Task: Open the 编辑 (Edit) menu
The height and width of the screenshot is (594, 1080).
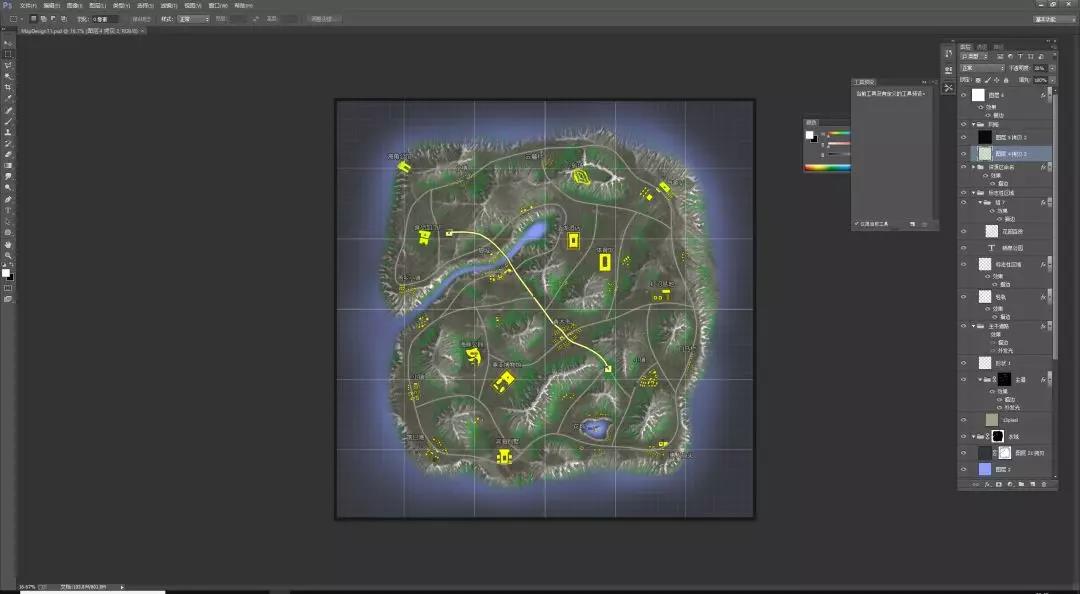Action: tap(52, 6)
